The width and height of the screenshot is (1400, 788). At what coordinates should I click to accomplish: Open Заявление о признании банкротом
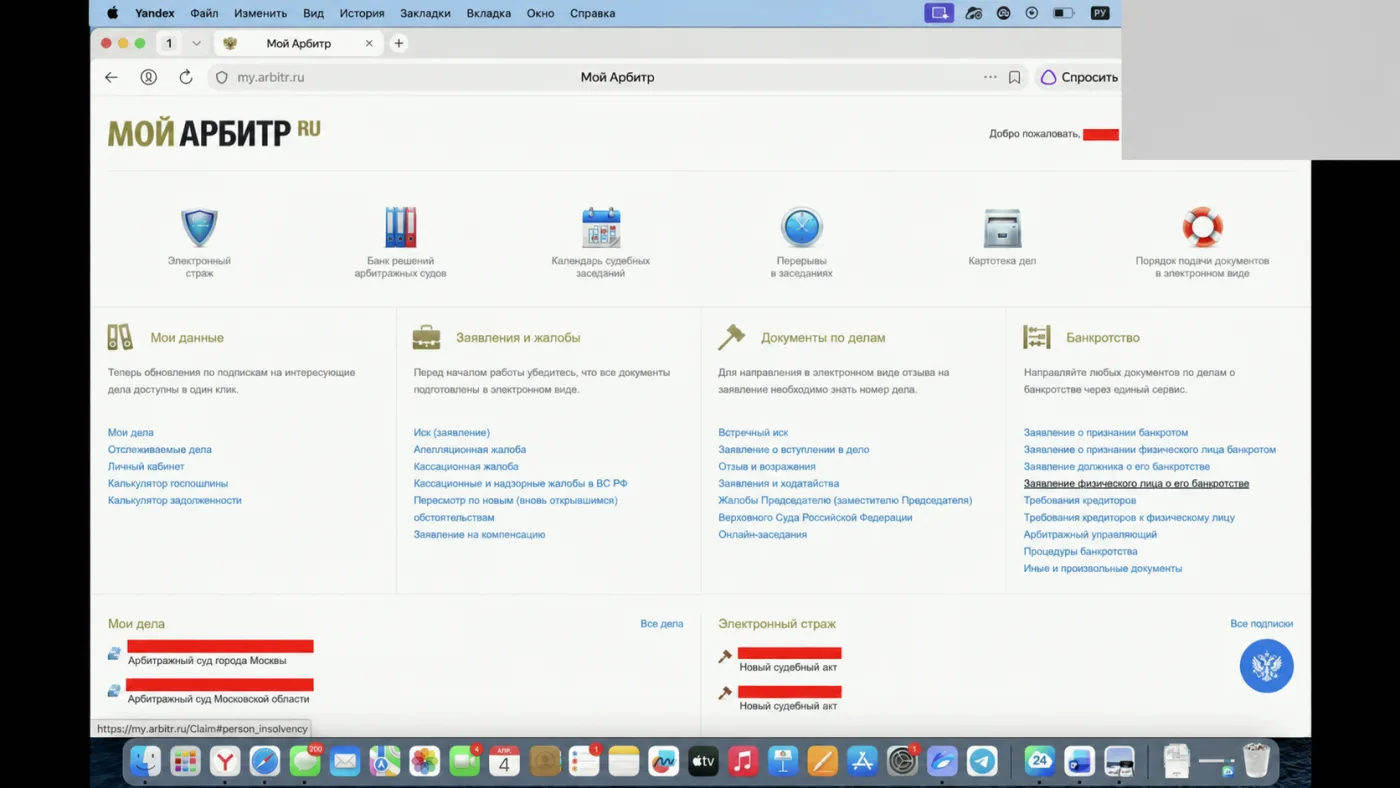[x=1106, y=433]
